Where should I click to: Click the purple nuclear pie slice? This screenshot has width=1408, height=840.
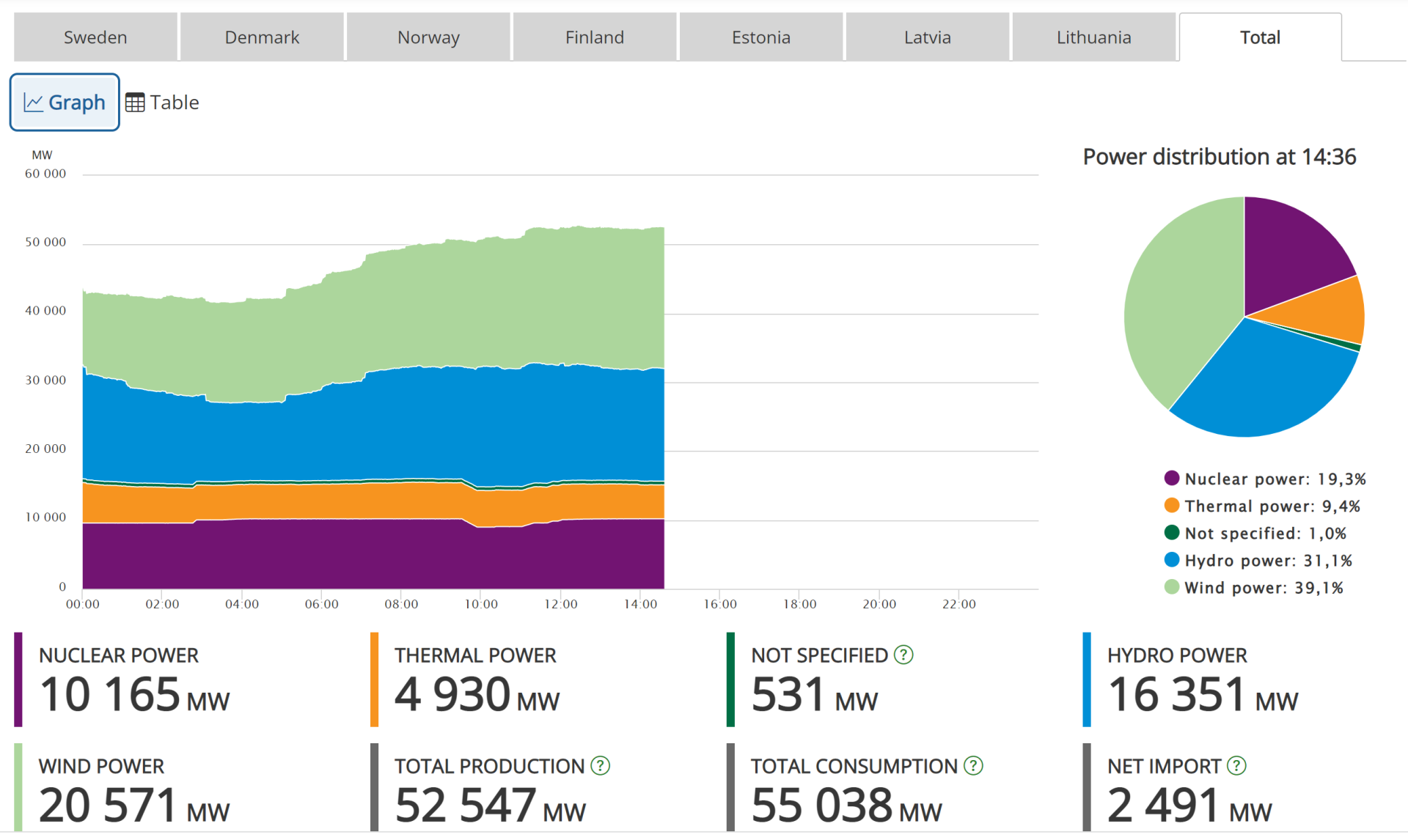(x=1288, y=253)
